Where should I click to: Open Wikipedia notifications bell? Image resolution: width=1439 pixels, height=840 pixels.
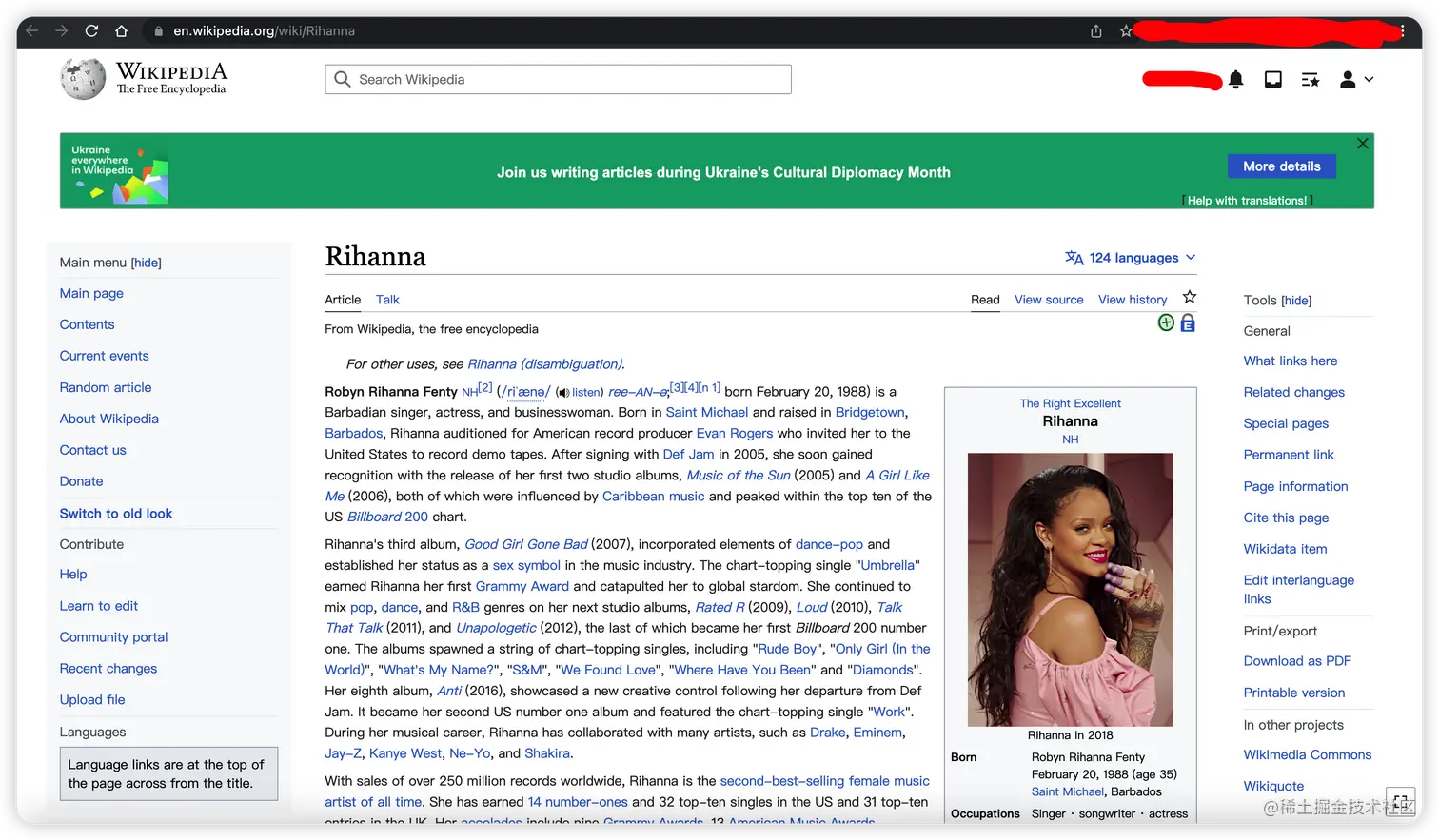[1235, 80]
